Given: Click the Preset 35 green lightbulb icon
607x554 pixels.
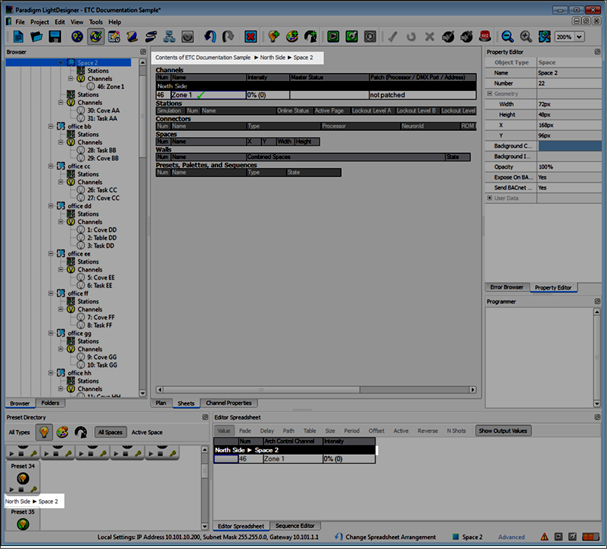Looking at the screenshot, I should point(23,524).
